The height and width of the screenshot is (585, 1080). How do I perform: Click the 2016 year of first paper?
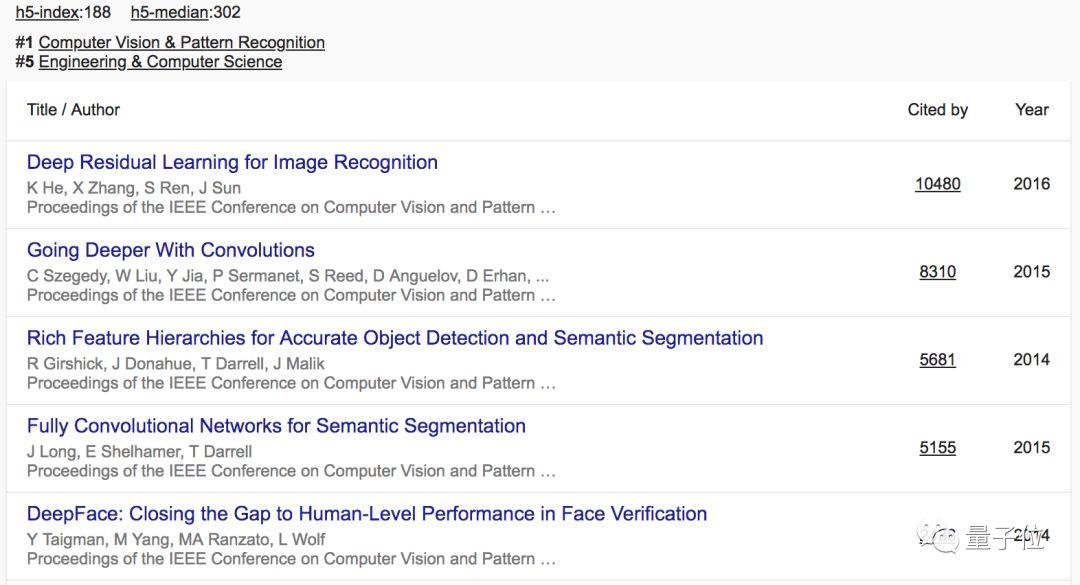tap(1032, 184)
